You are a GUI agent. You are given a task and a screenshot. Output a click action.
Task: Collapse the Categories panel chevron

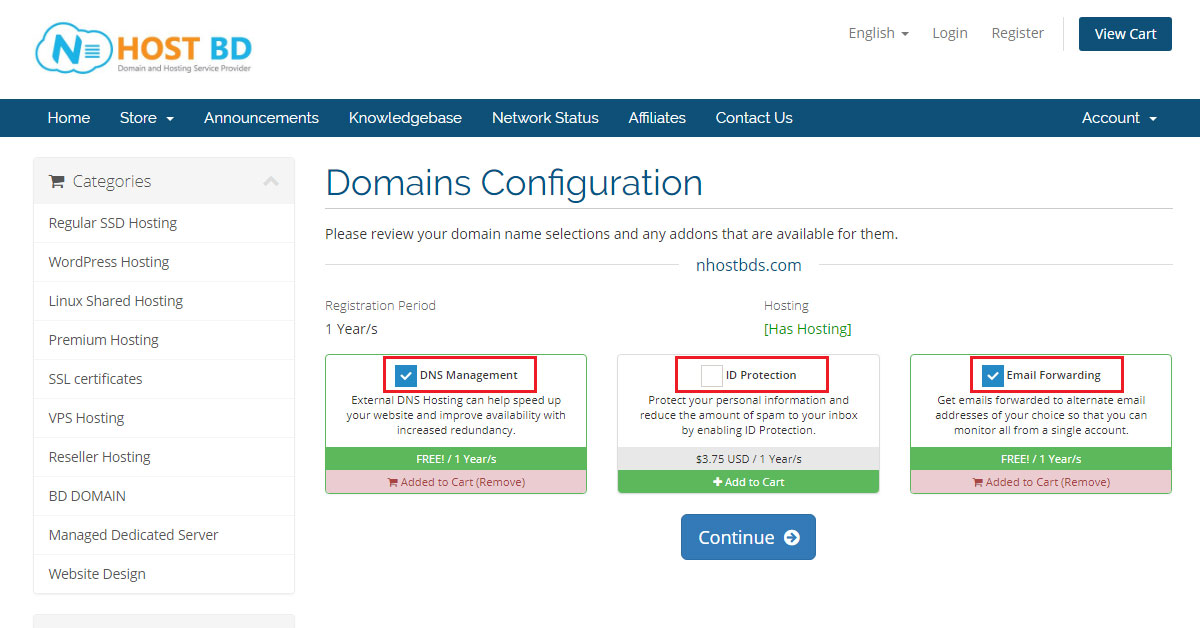click(x=271, y=180)
